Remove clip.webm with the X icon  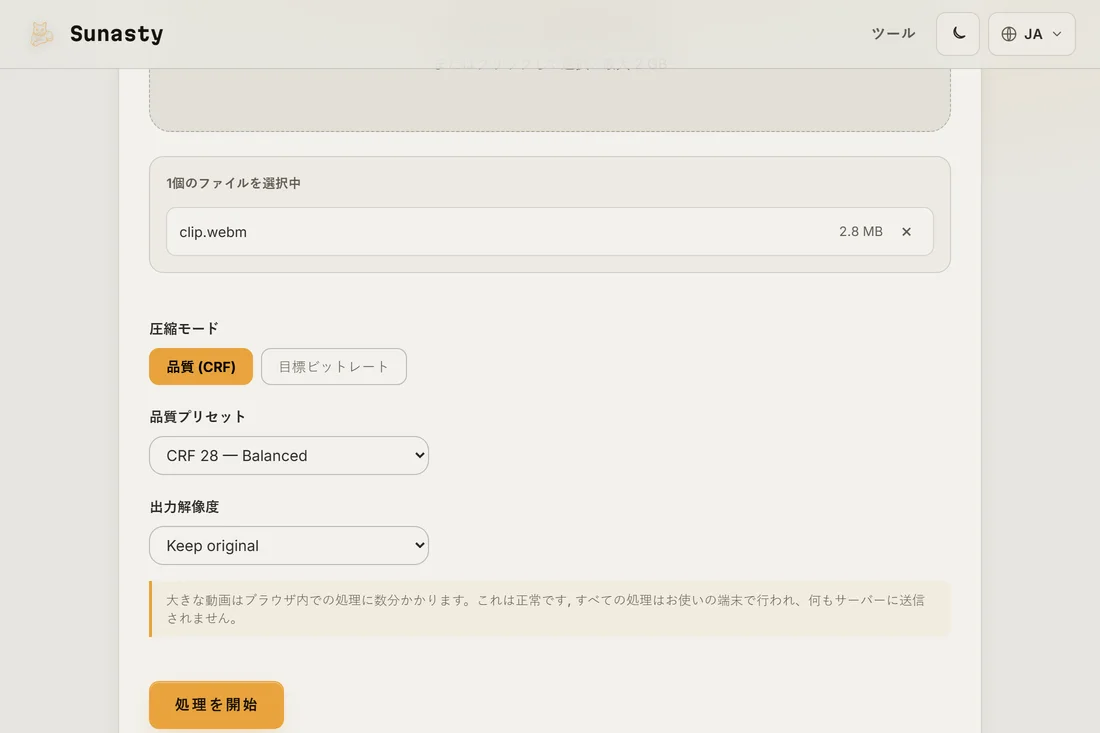[906, 231]
